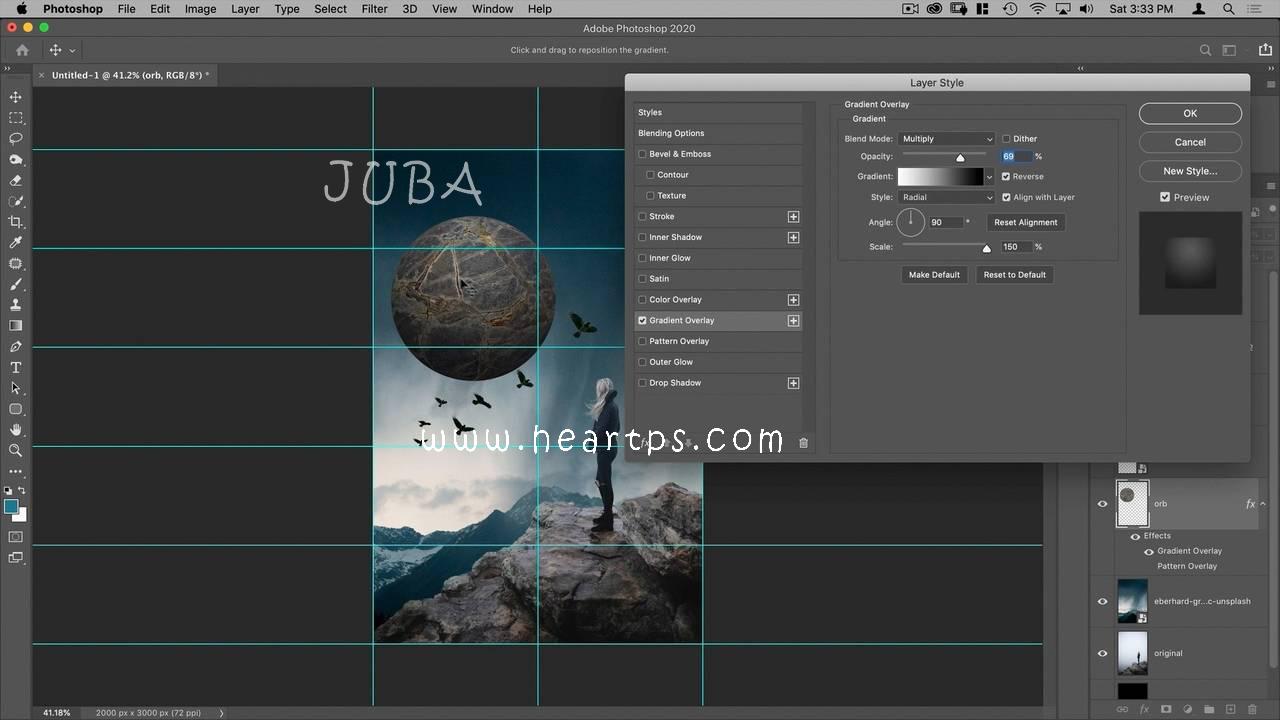The image size is (1280, 720).
Task: Click the gradient preview bar
Action: [x=940, y=177]
